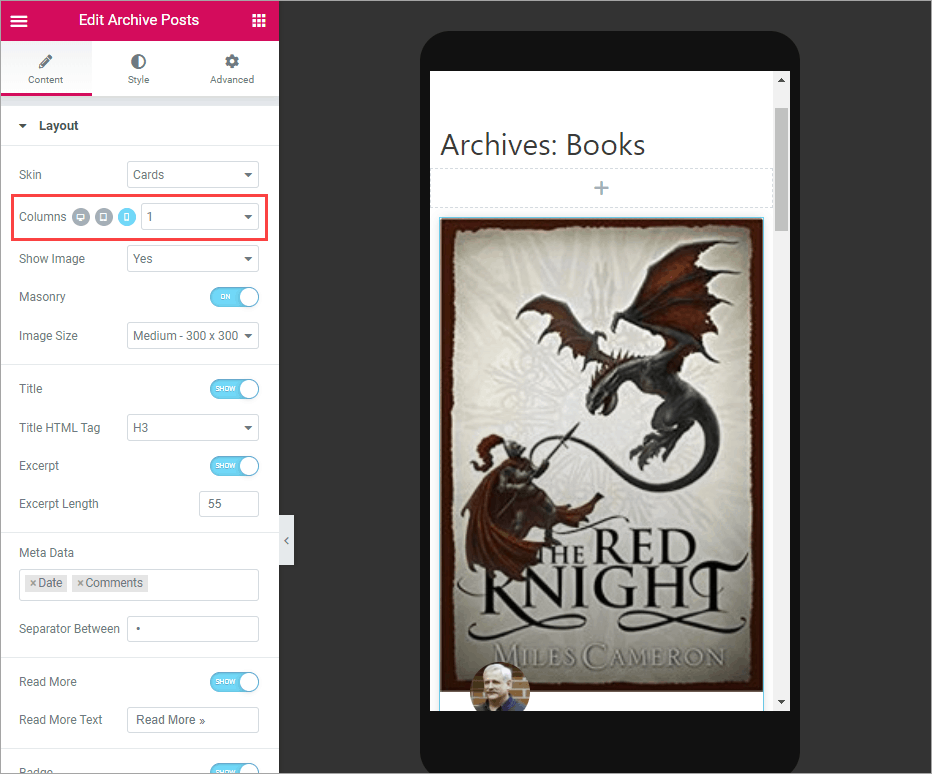Open the Advanced tab
Screen dimensions: 932x774
coord(232,68)
